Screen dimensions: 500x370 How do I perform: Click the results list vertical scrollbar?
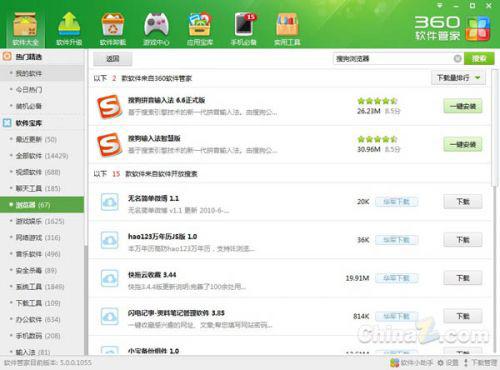point(495,128)
